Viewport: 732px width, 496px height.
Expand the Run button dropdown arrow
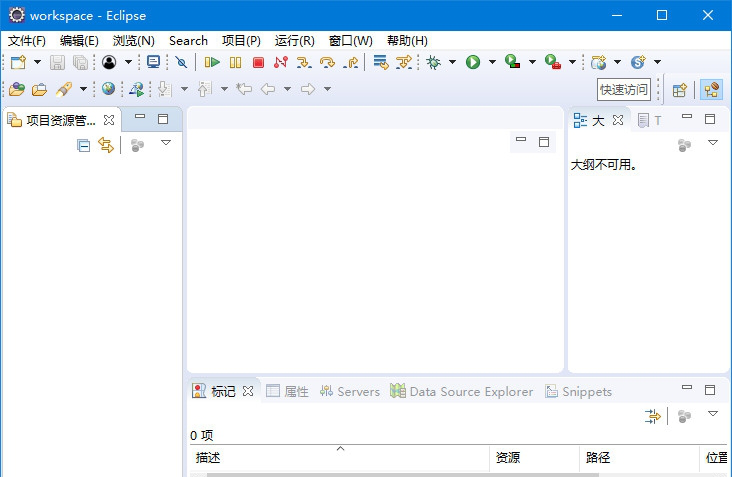tap(492, 62)
